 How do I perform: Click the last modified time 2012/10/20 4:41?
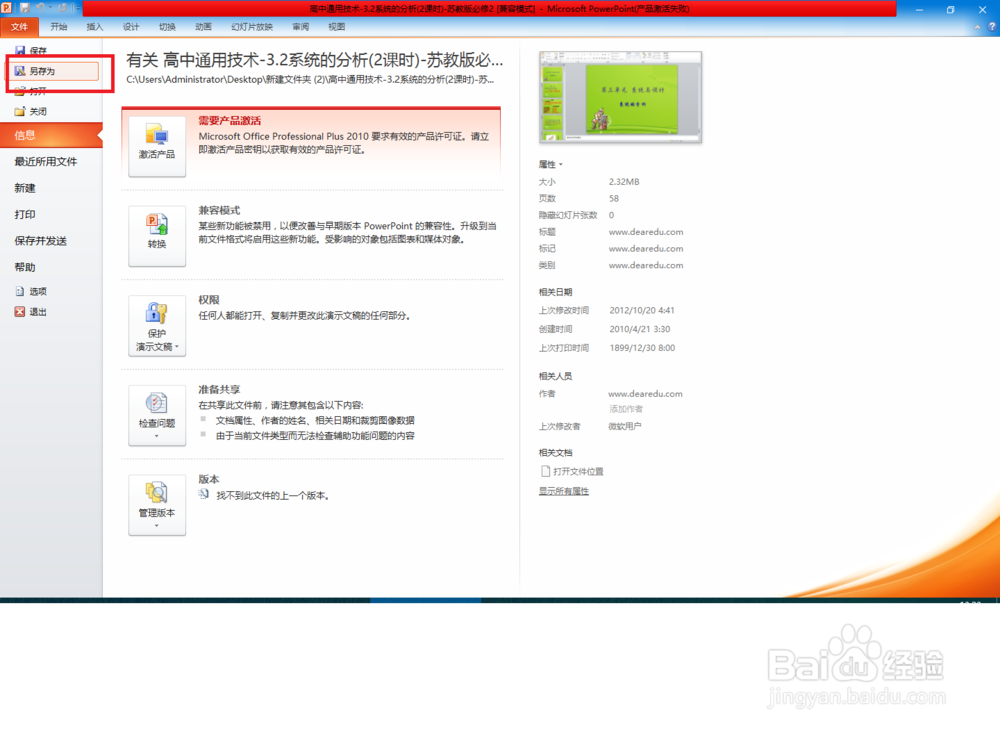pyautogui.click(x=642, y=311)
